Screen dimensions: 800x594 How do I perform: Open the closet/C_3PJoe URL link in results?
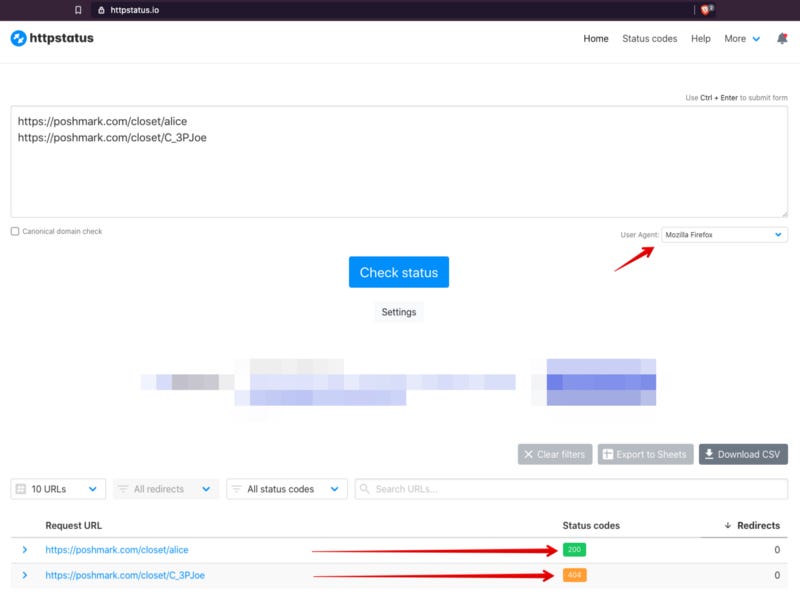[x=125, y=575]
